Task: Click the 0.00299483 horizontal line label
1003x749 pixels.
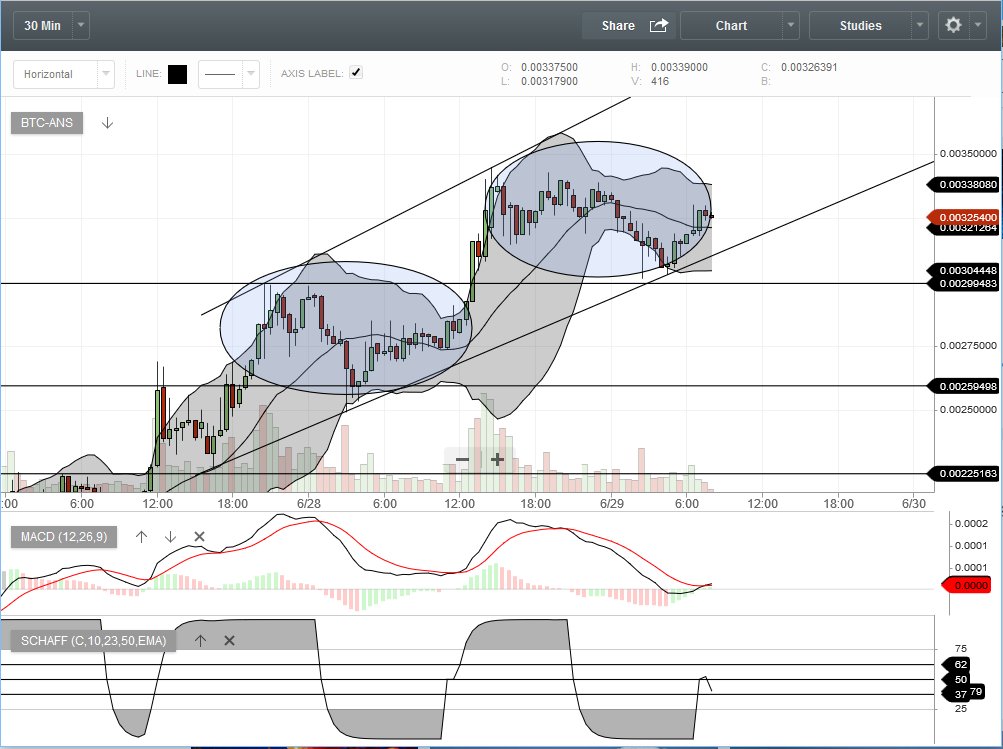Action: pos(964,283)
